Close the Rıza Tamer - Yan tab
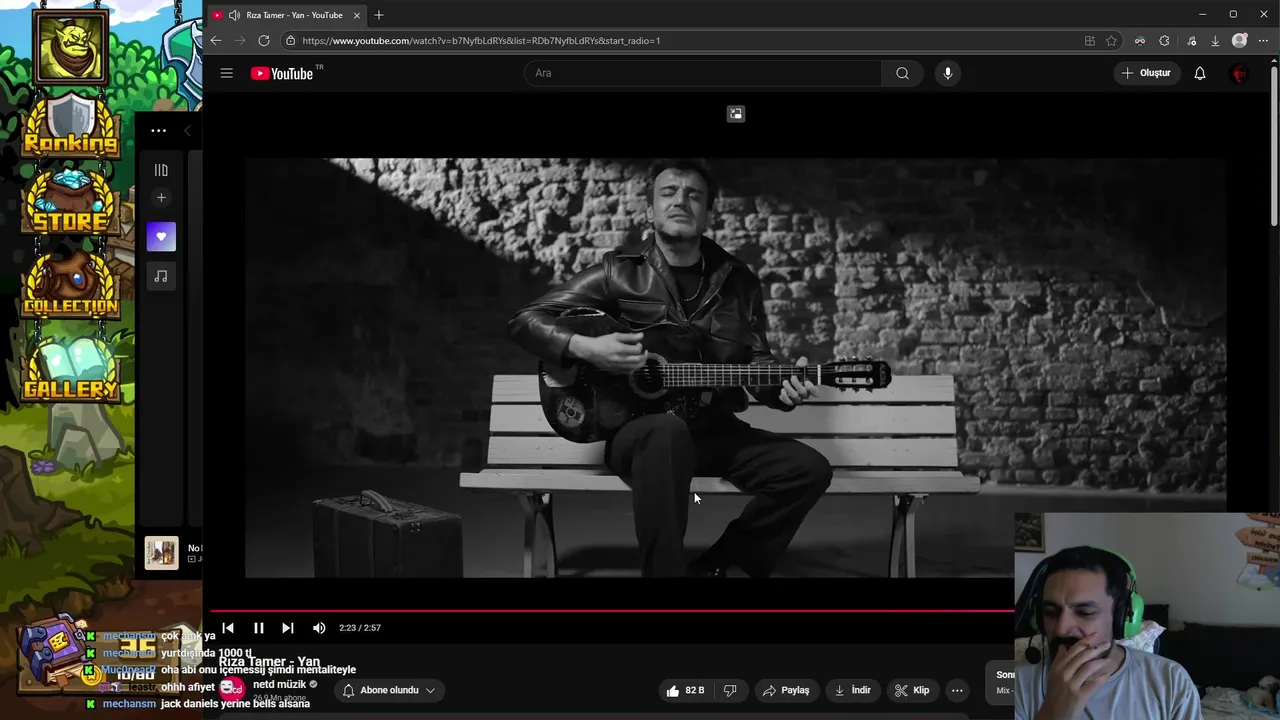 point(356,15)
